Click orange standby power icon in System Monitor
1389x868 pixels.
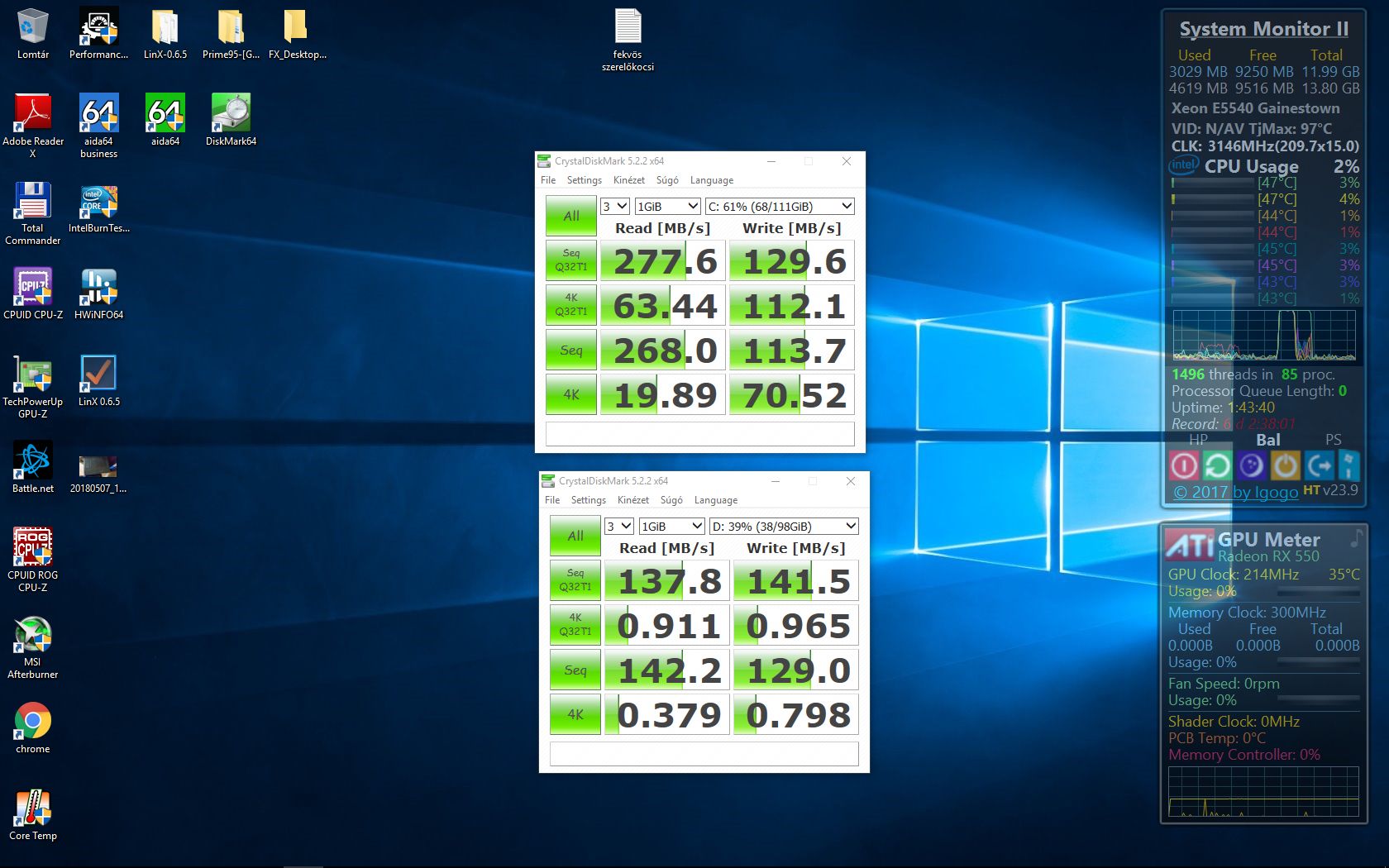1285,465
